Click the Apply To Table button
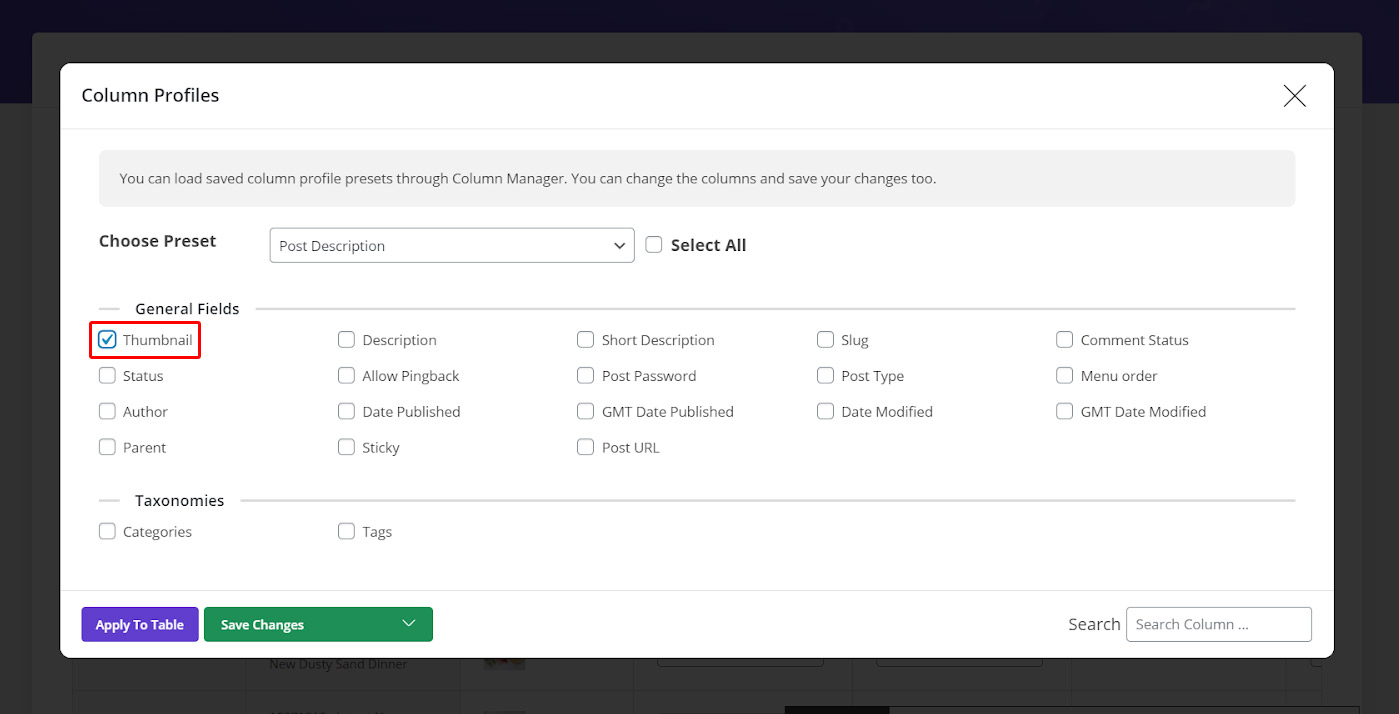This screenshot has width=1399, height=714. (x=140, y=625)
